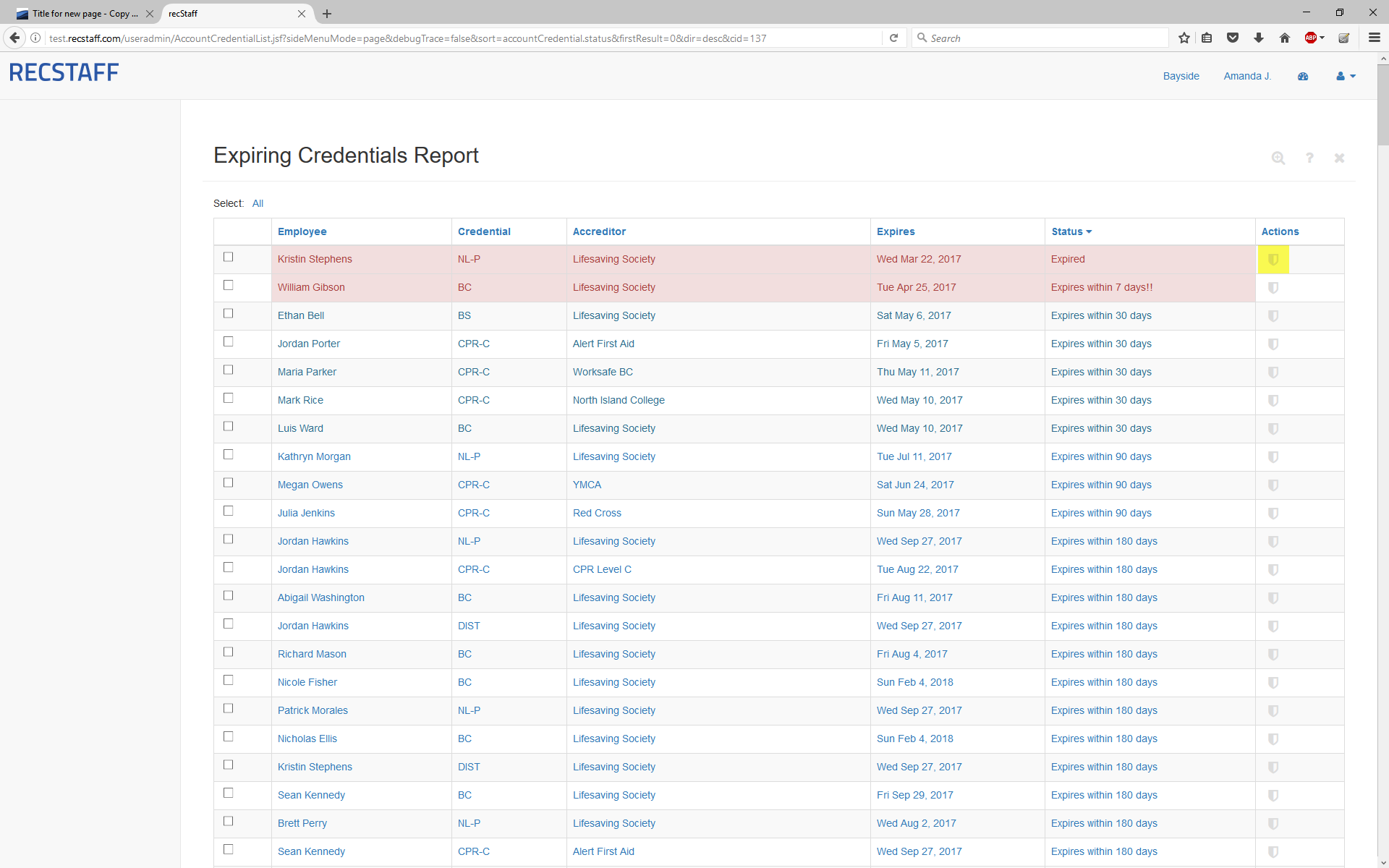Image resolution: width=1389 pixels, height=868 pixels.
Task: Switch to the 'Title for new page' tab
Action: pyautogui.click(x=83, y=13)
